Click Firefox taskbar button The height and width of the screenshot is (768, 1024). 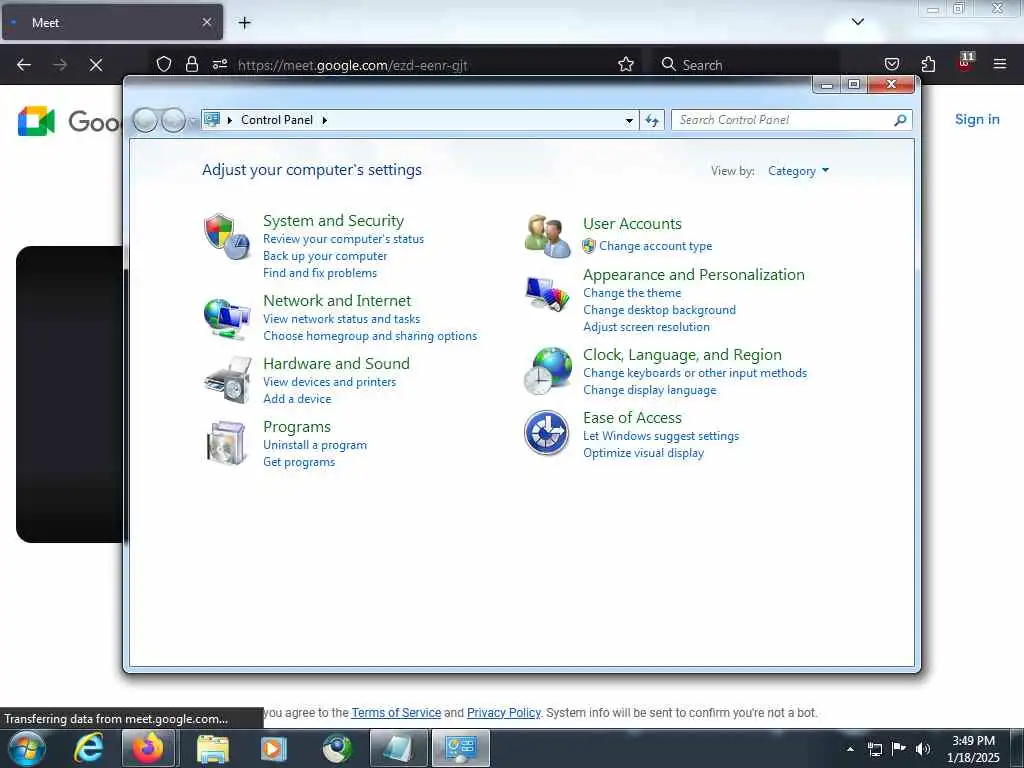(148, 748)
